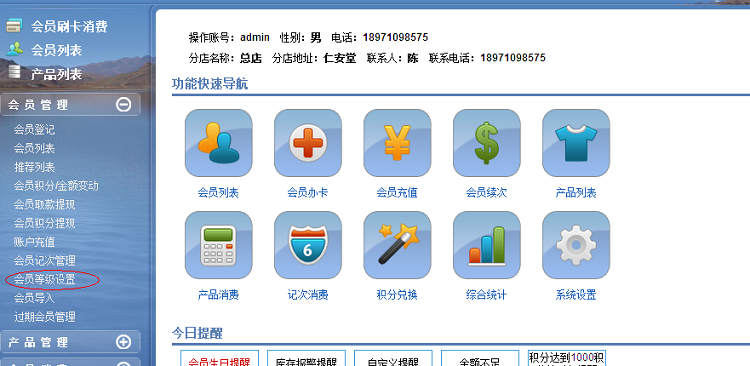Image resolution: width=750 pixels, height=366 pixels.
Task: Click the 功能快速导航 heading
Action: coord(210,84)
